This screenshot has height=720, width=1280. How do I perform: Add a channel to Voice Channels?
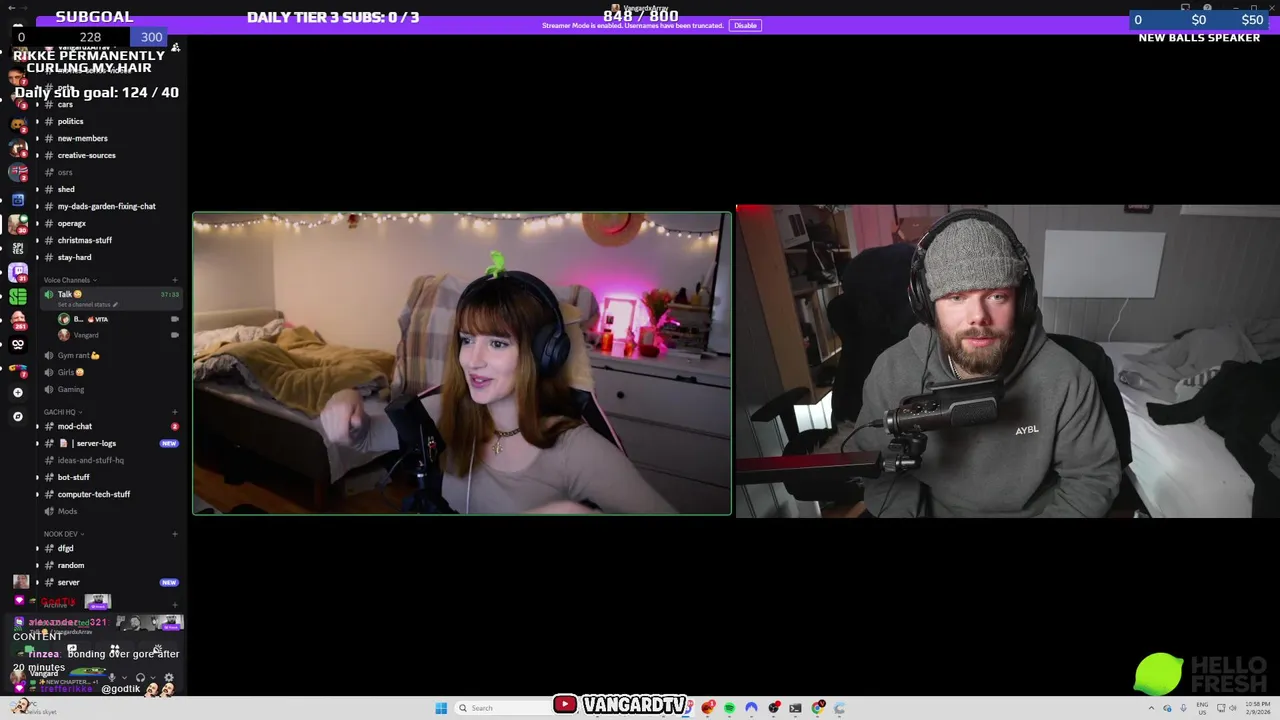[x=175, y=280]
